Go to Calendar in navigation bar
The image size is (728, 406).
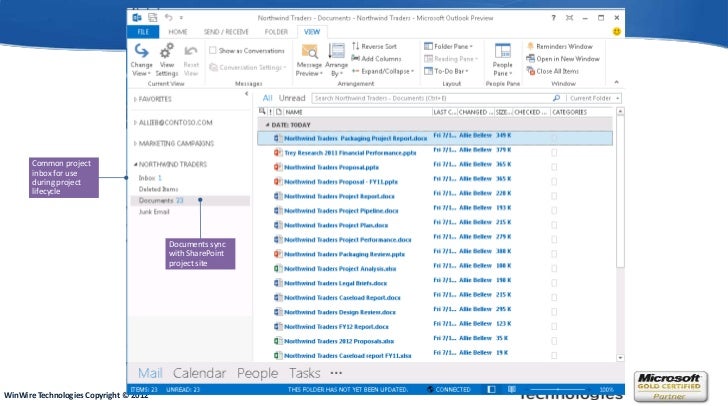pyautogui.click(x=199, y=373)
